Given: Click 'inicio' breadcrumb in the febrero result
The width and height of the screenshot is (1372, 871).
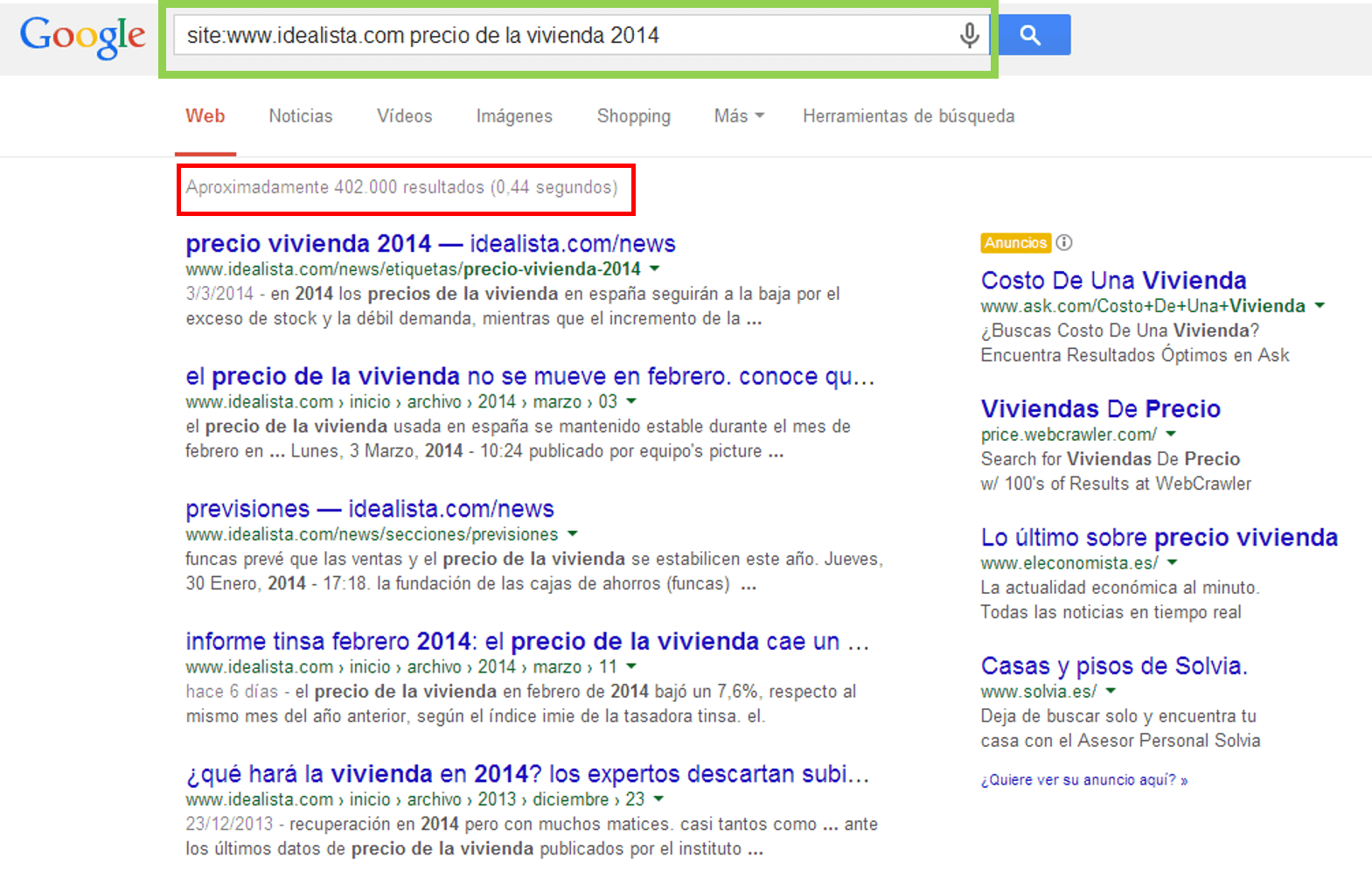Looking at the screenshot, I should 370,401.
